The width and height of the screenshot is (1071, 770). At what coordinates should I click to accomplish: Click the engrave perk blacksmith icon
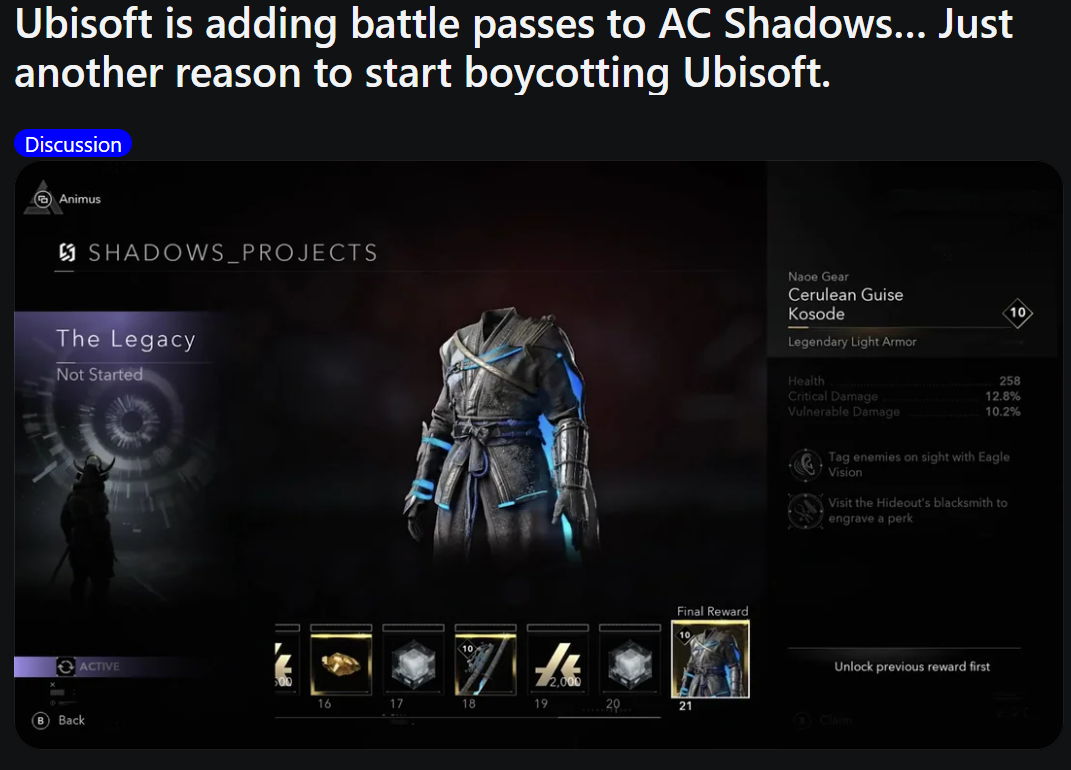click(x=805, y=510)
